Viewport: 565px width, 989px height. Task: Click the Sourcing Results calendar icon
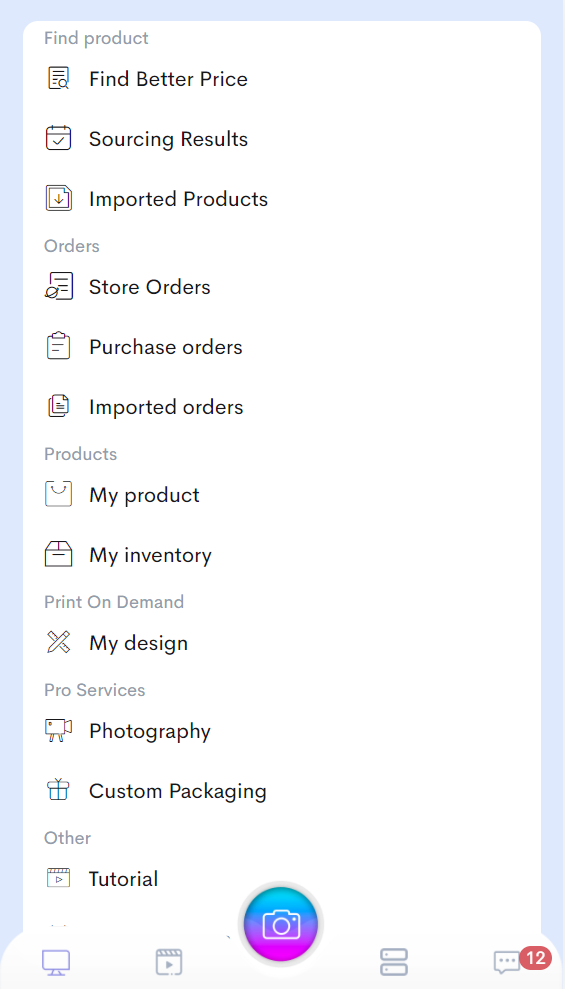(59, 138)
